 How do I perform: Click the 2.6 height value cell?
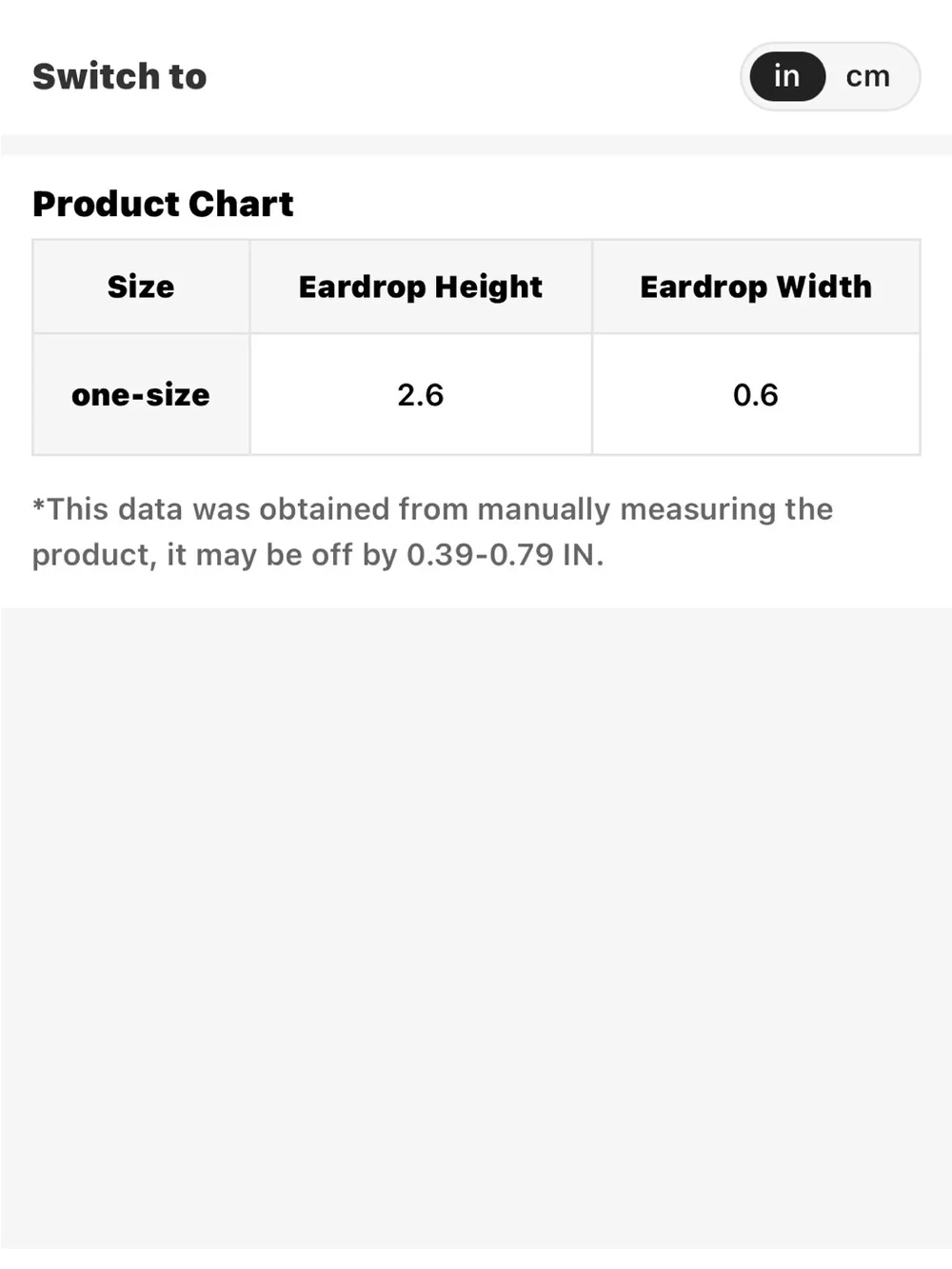click(x=421, y=394)
